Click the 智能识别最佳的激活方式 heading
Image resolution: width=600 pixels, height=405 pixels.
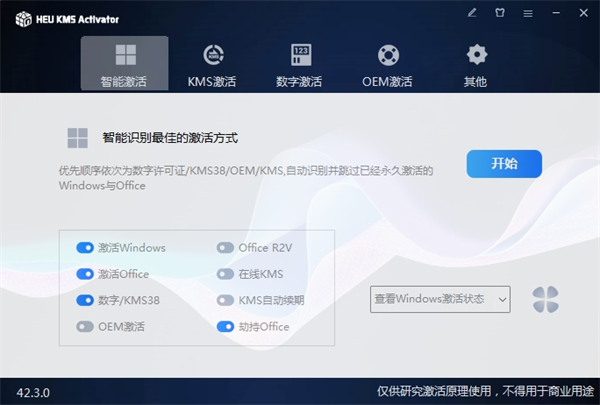170,138
